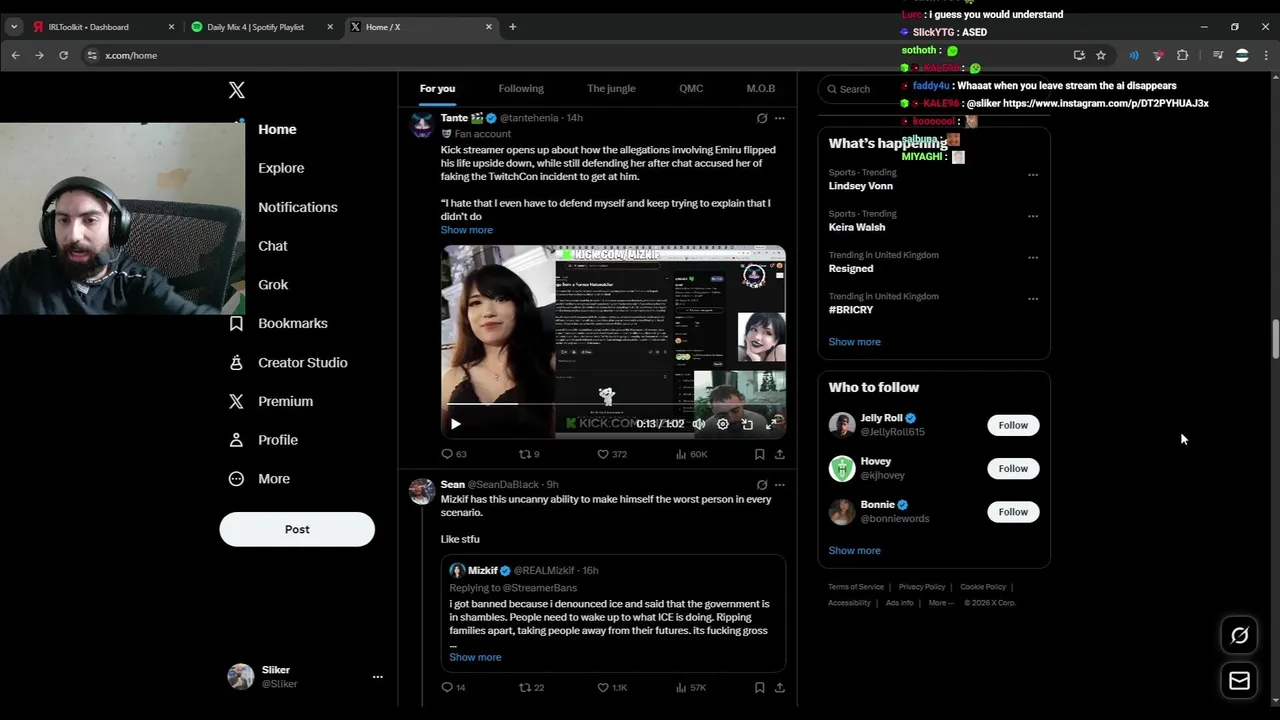Click the Grok icon on Sean's post

(761, 485)
